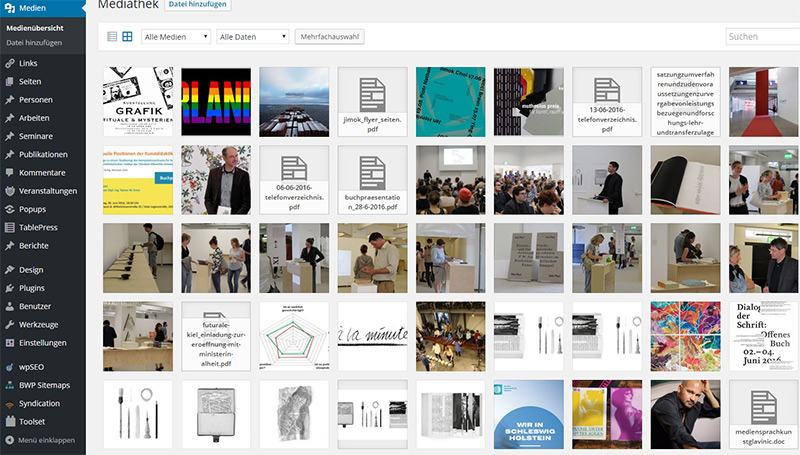Click the Suchen search field
Image resolution: width=800 pixels, height=455 pixels.
coord(761,37)
